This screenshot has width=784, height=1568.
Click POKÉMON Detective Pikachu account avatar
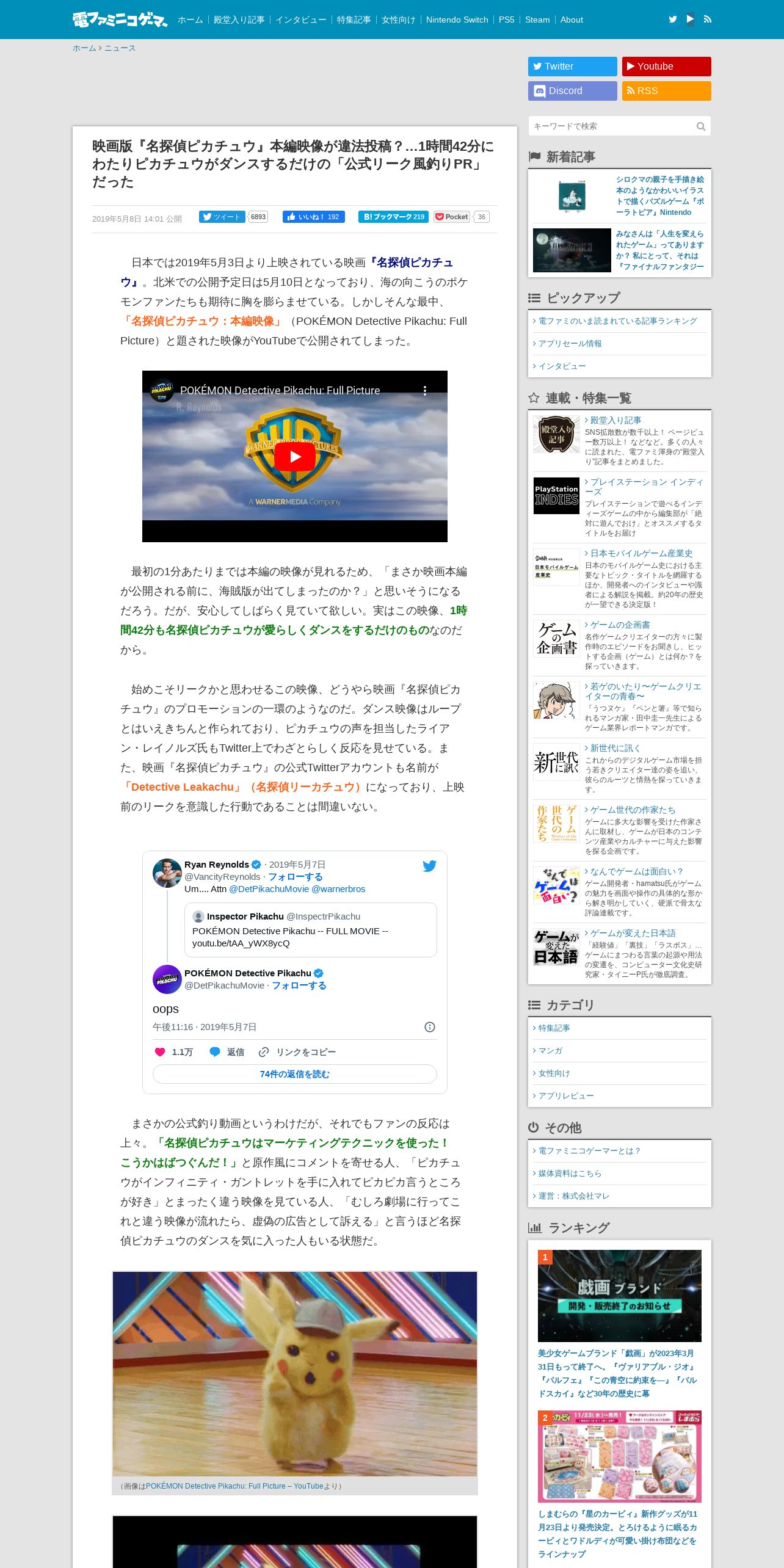point(167,979)
